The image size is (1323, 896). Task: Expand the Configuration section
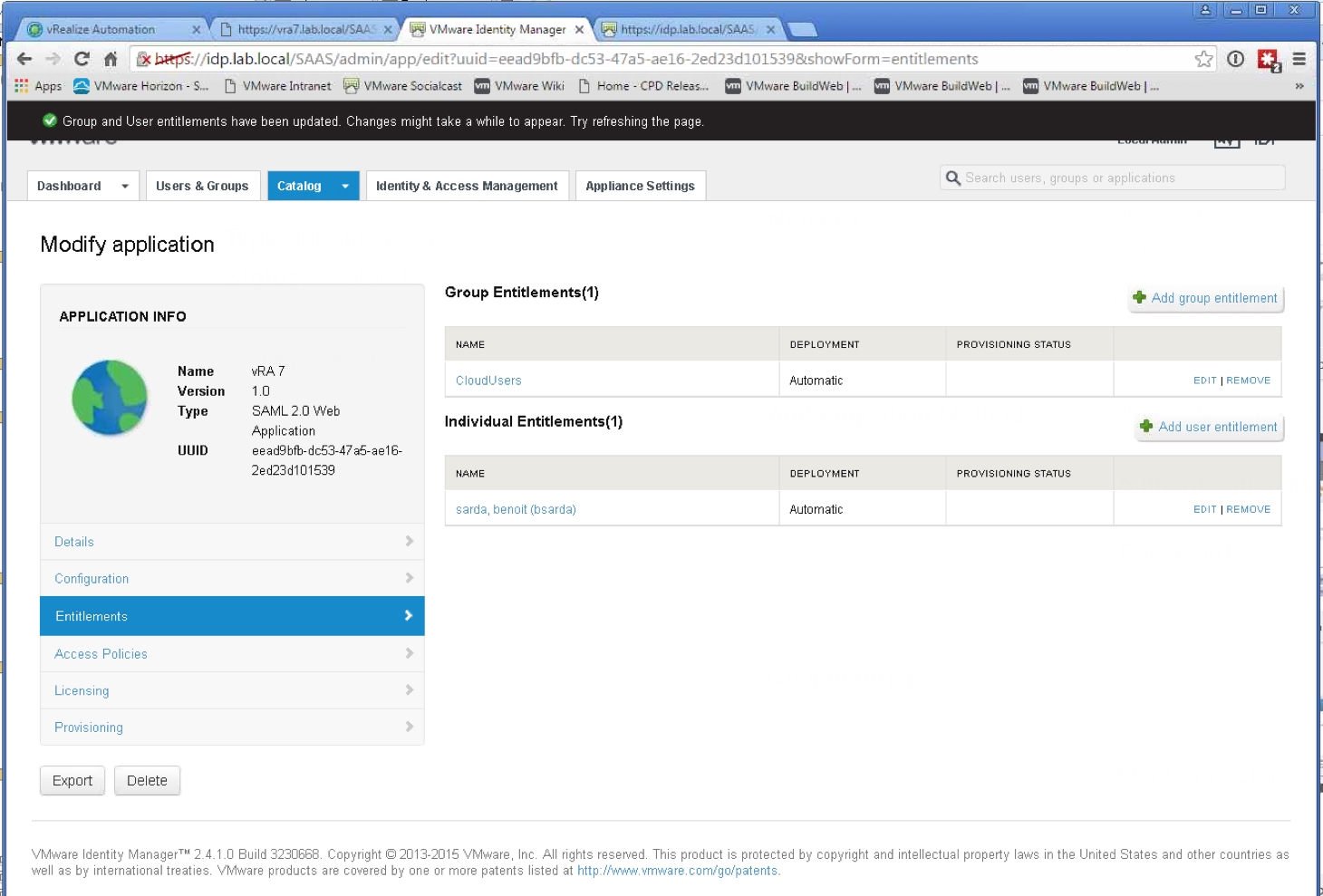click(x=232, y=579)
